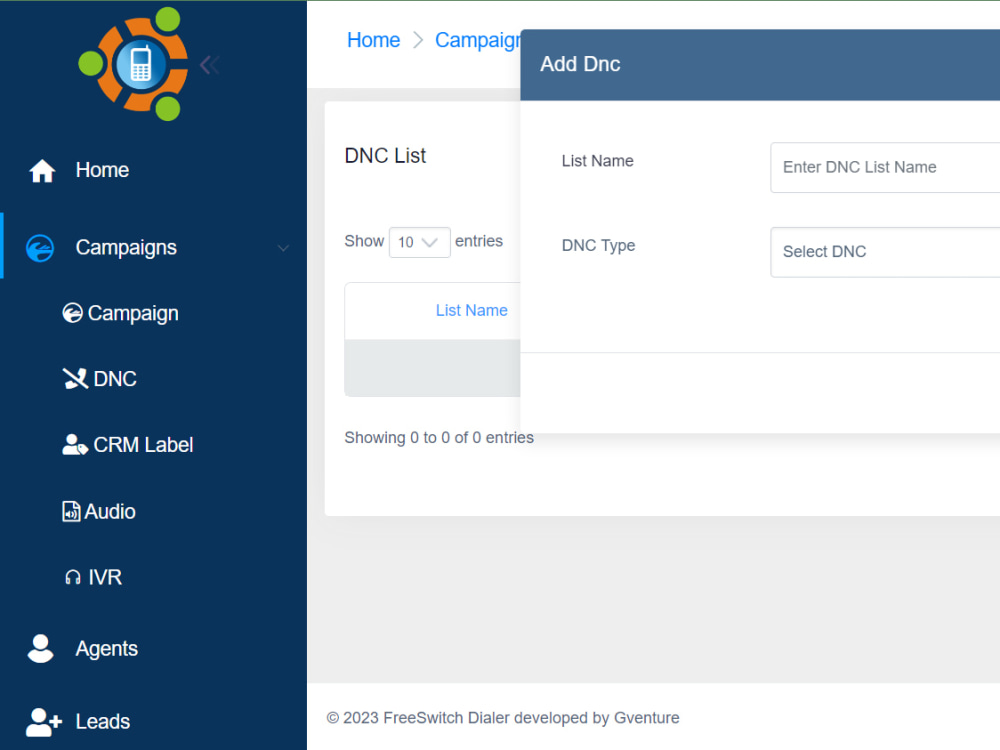Click the Home breadcrumb link
The width and height of the screenshot is (1000, 750).
[x=373, y=40]
